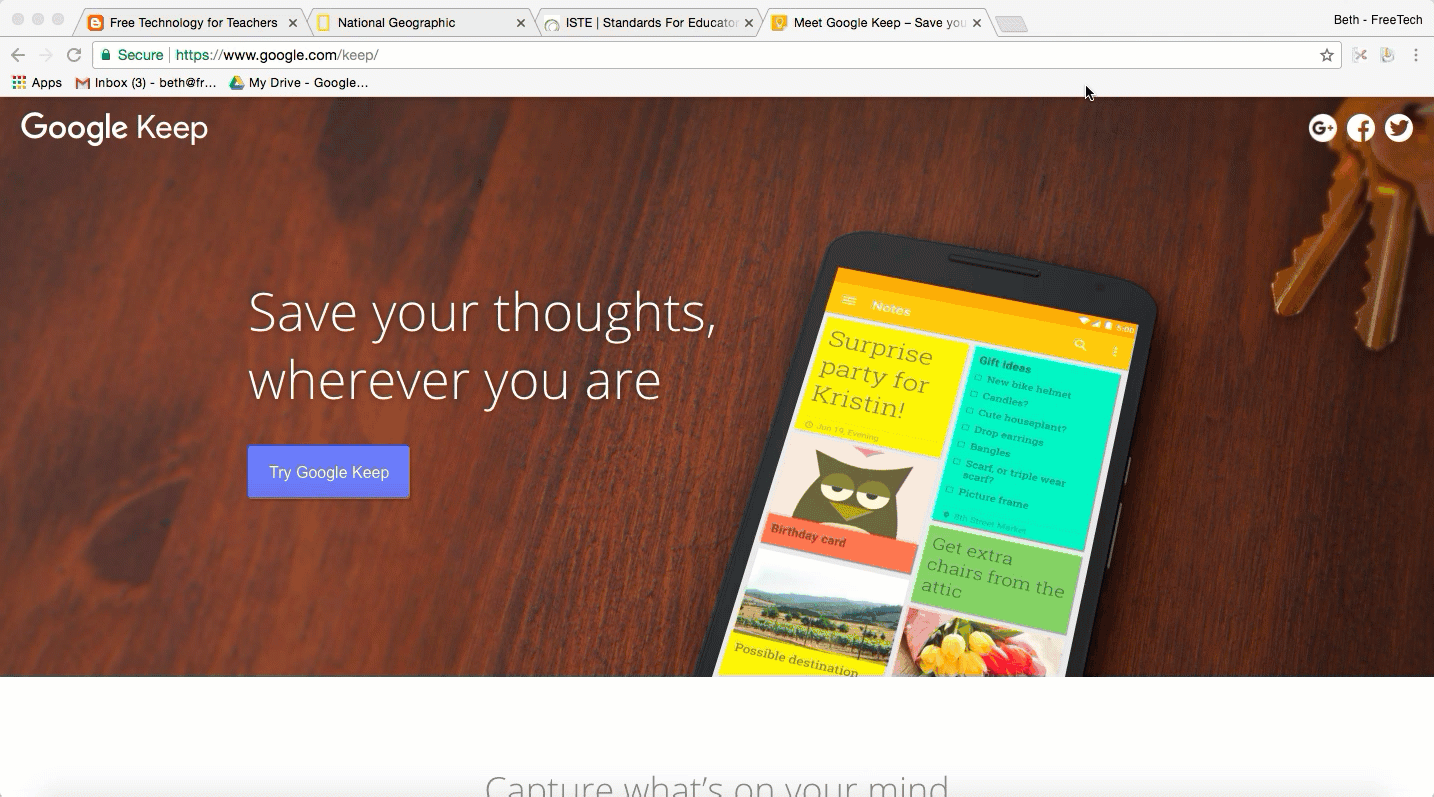Go forward with the forward arrow

46,55
